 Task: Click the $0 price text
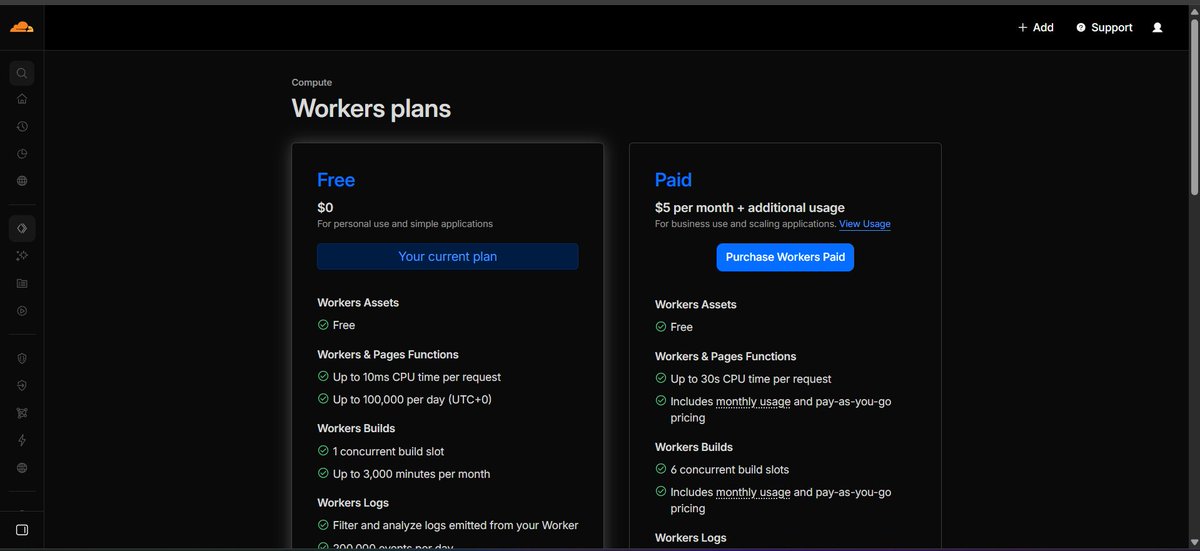(x=325, y=208)
